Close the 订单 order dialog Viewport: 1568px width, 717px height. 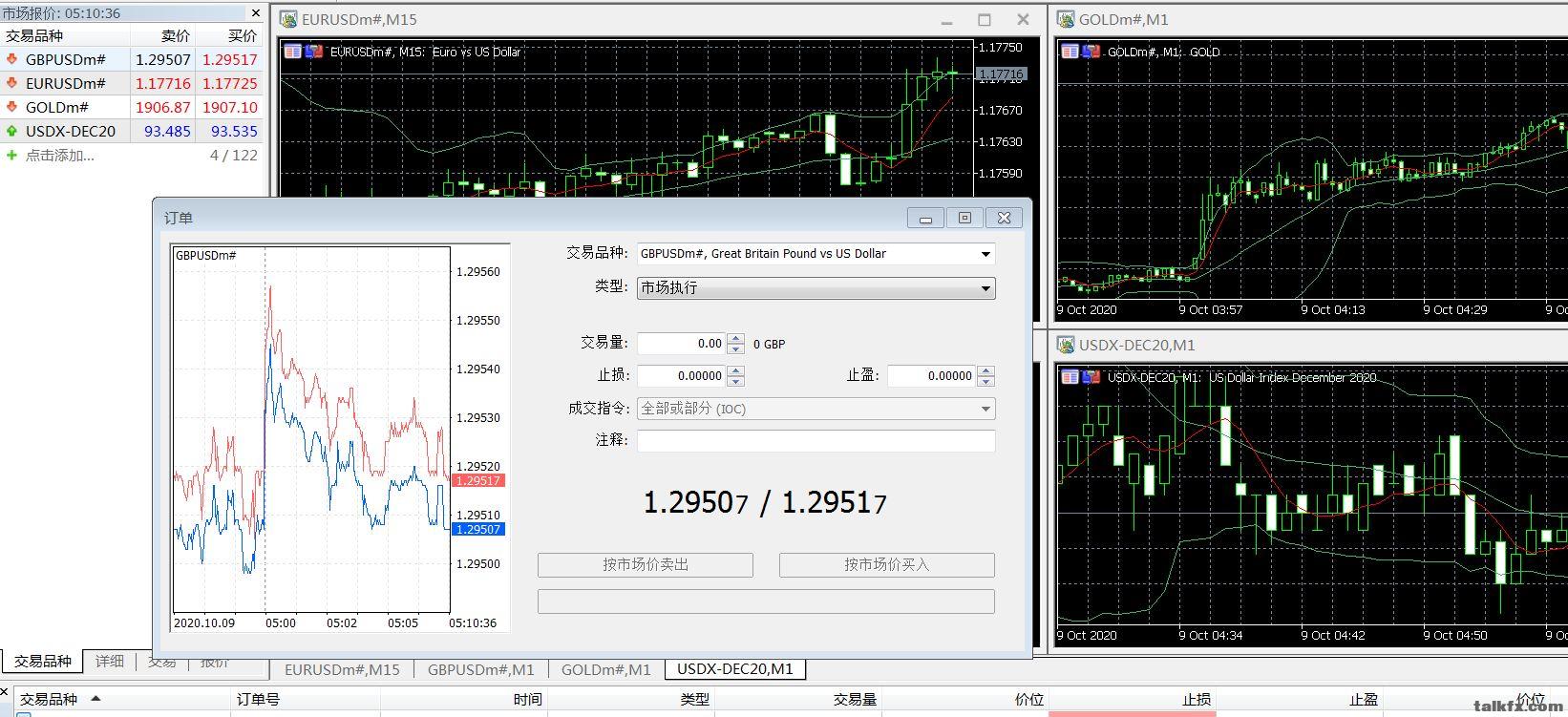(1004, 218)
